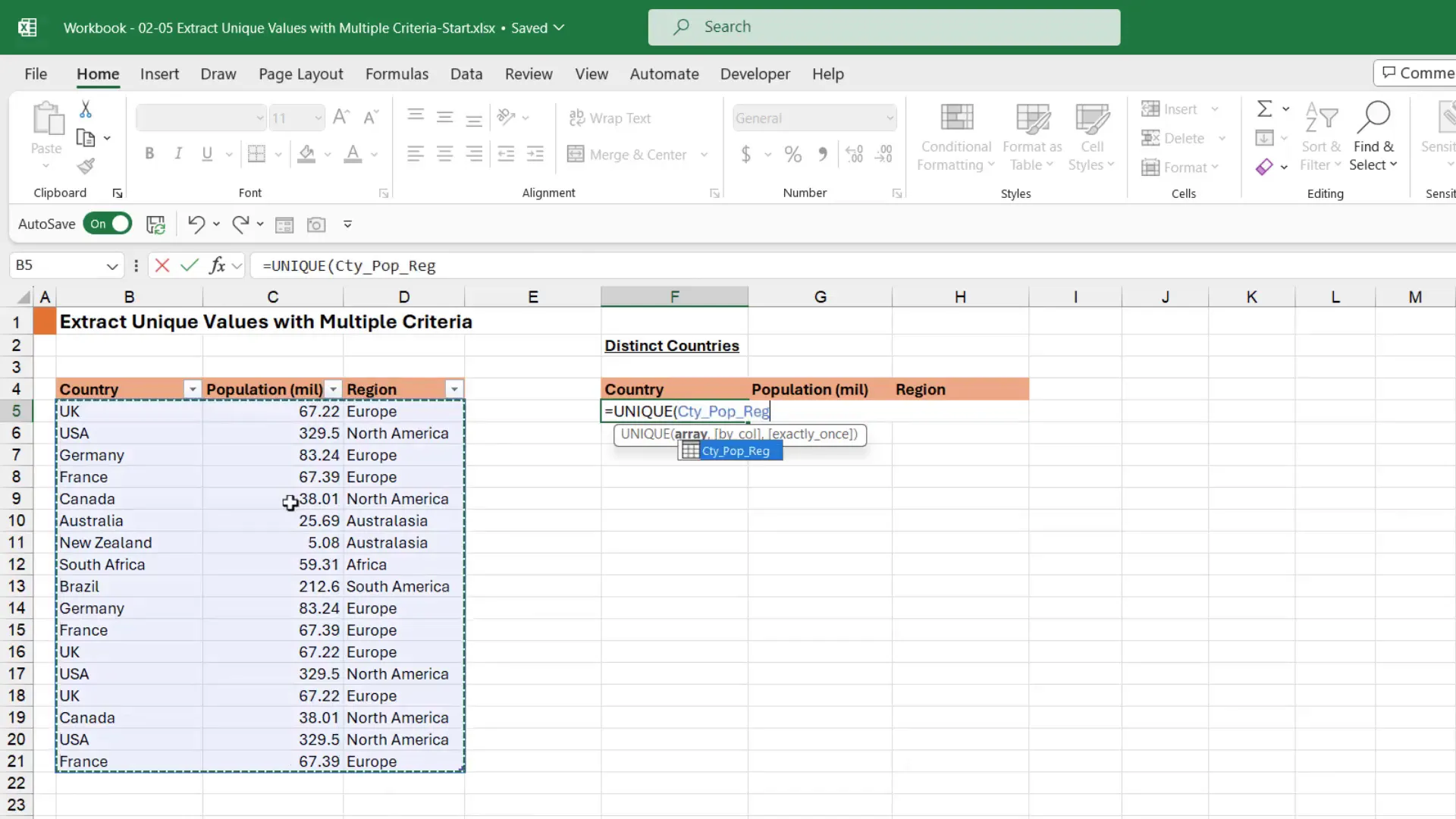Open the Customize Quick Access Toolbar dropdown
This screenshot has height=819, width=1456.
[x=347, y=224]
